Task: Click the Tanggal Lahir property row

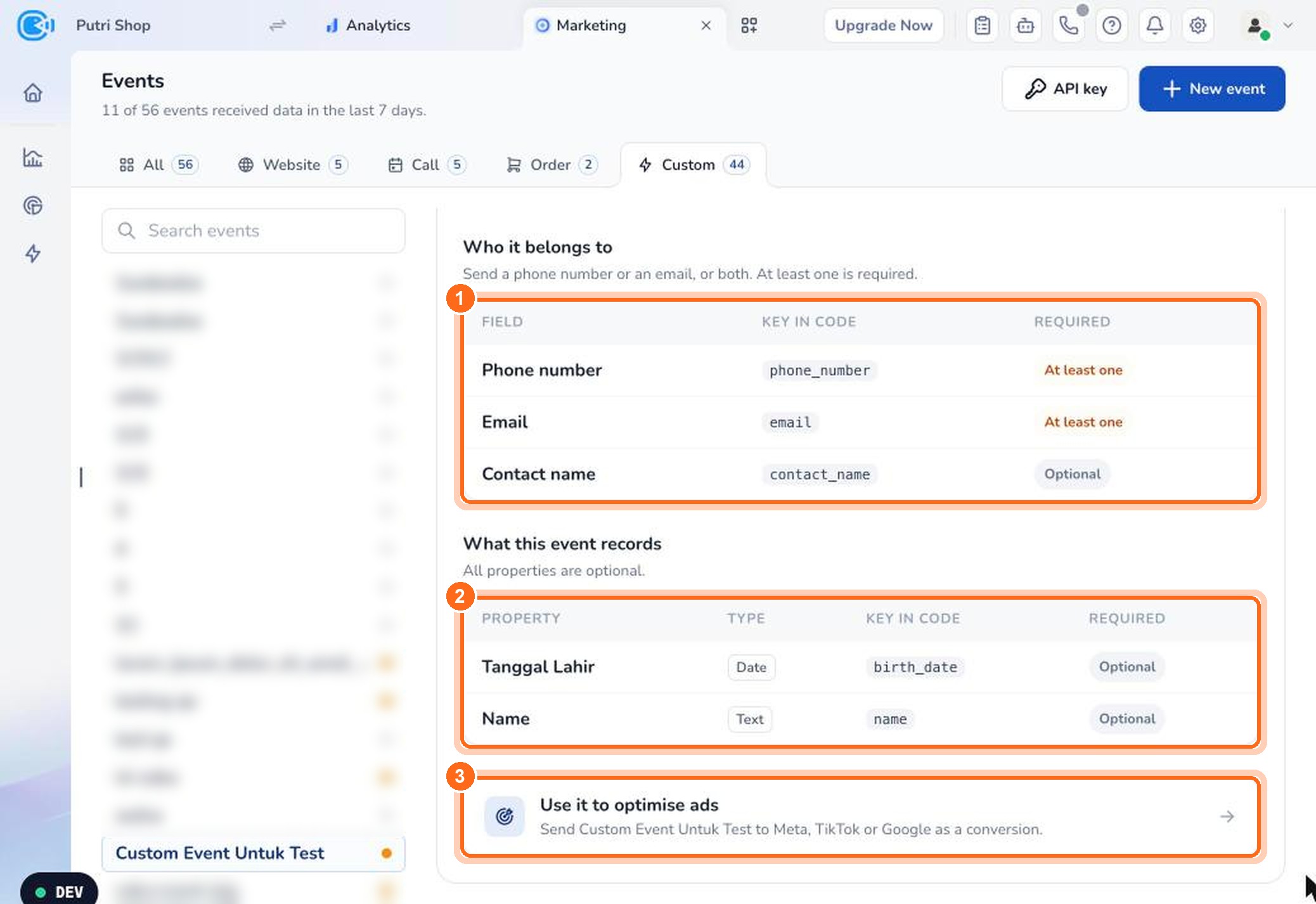Action: 861,667
